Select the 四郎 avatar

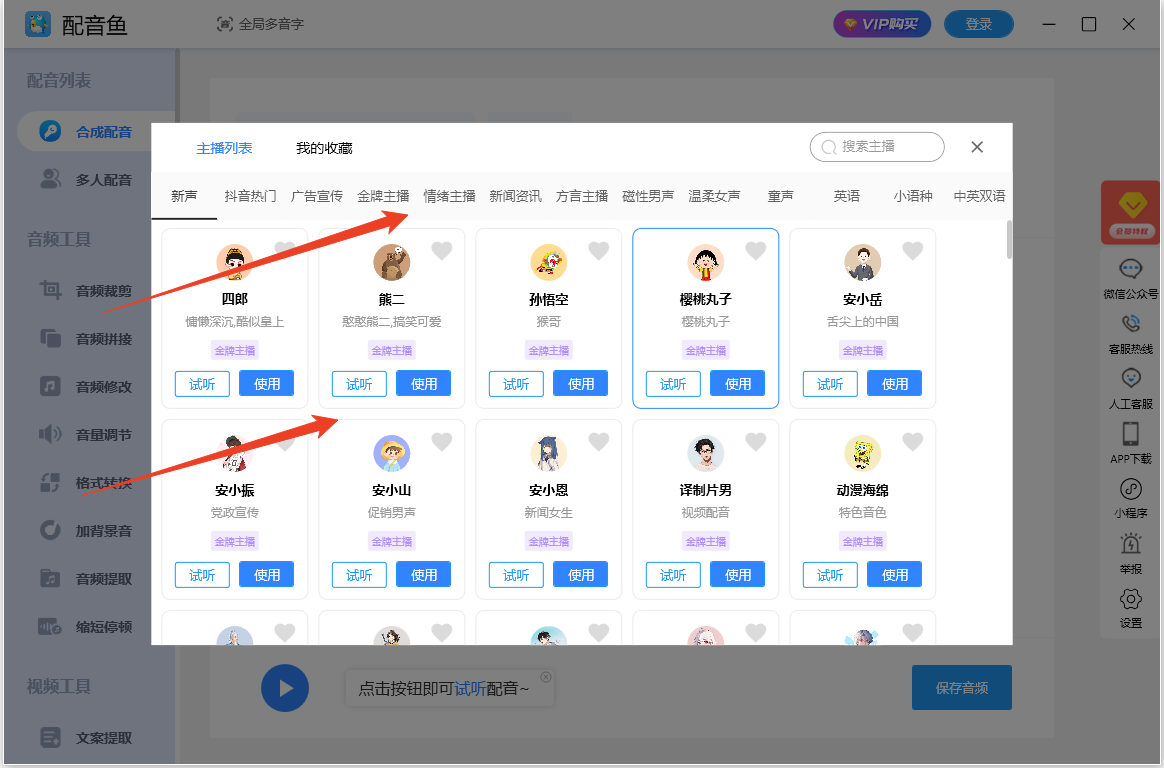pos(235,263)
